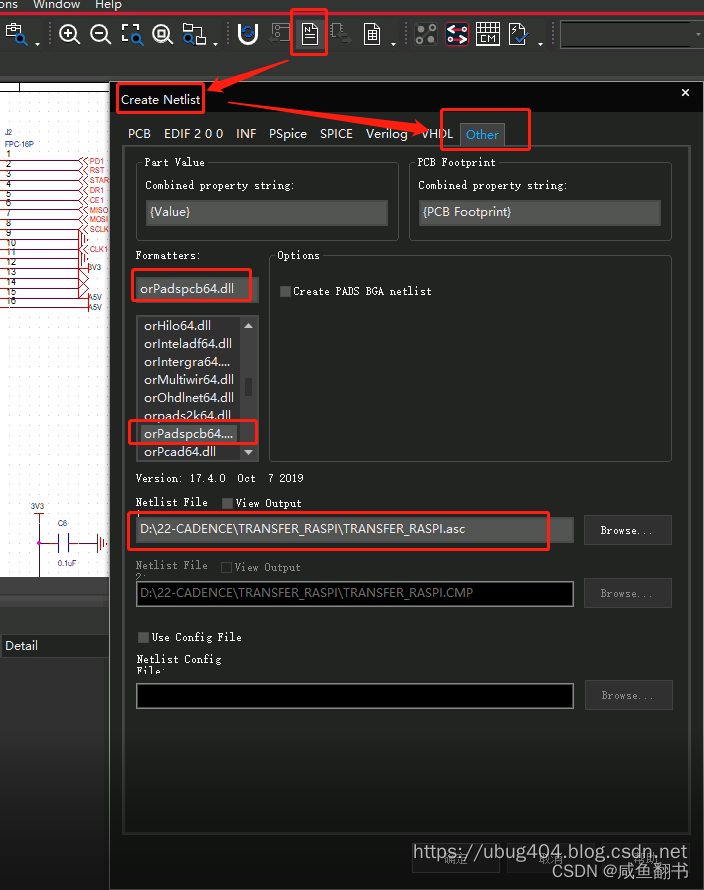Viewport: 704px width, 890px height.
Task: Click the find-in-hierarchy search icon
Action: pyautogui.click(x=194, y=35)
